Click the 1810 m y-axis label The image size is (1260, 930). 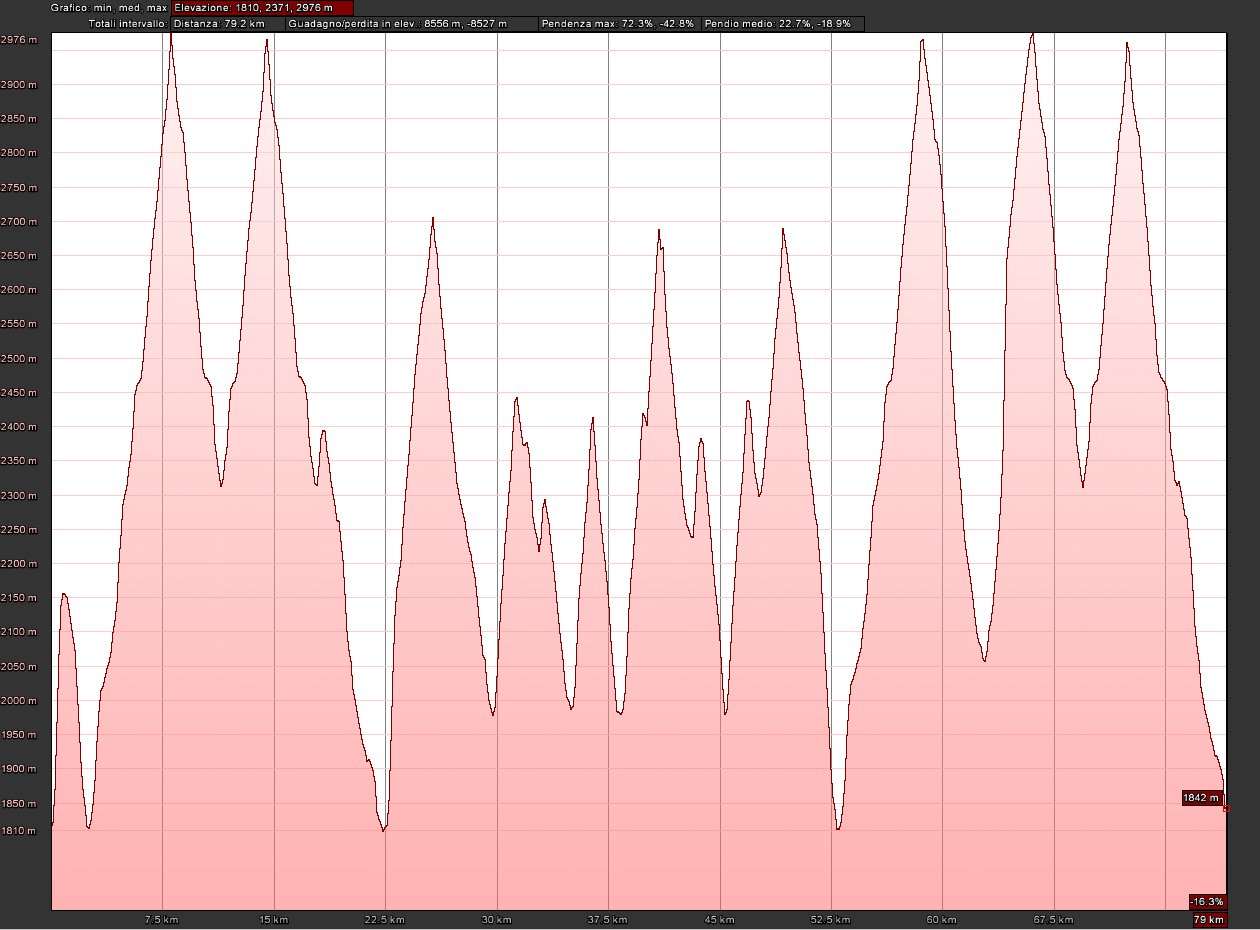[x=19, y=830]
